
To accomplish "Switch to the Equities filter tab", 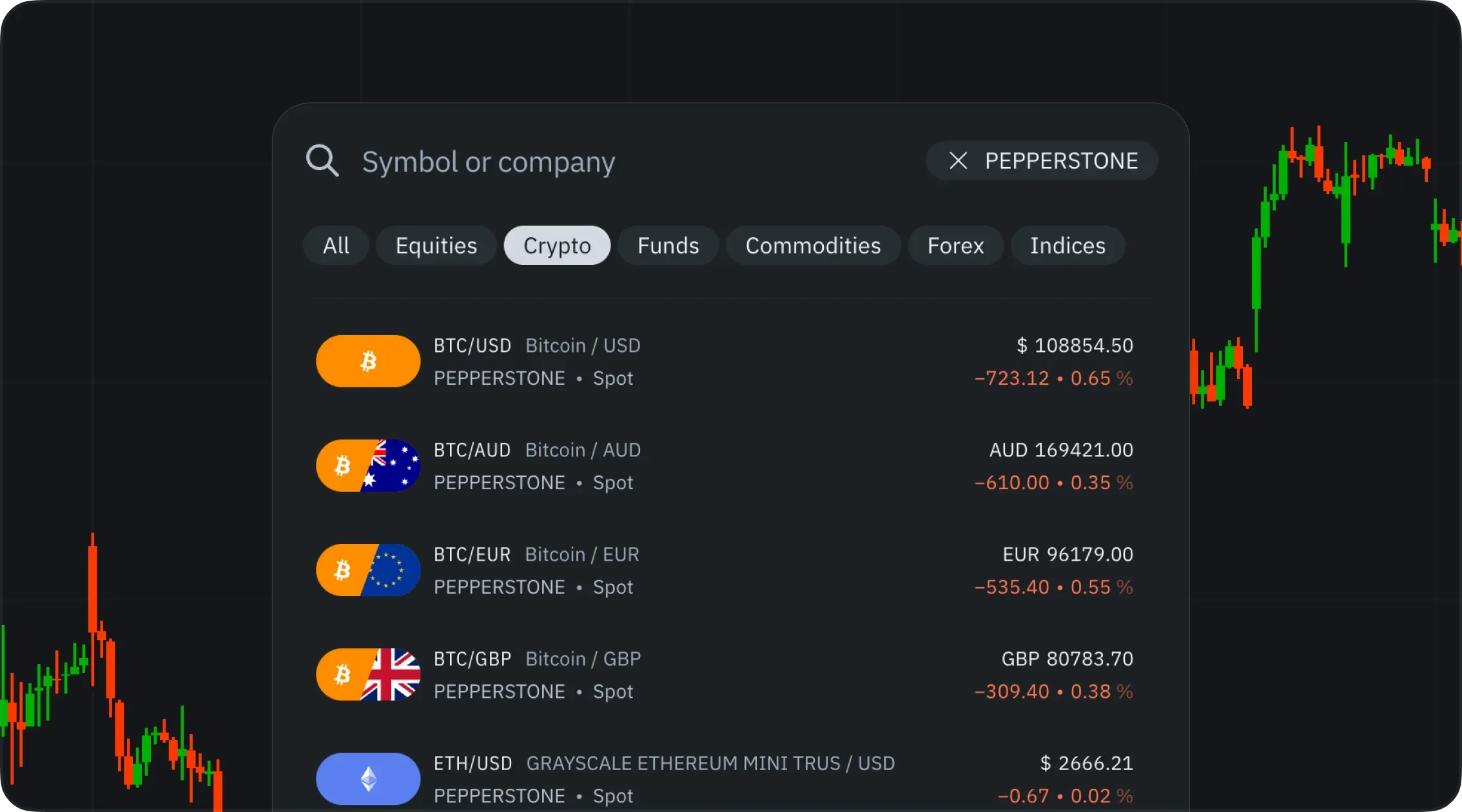I will point(436,246).
